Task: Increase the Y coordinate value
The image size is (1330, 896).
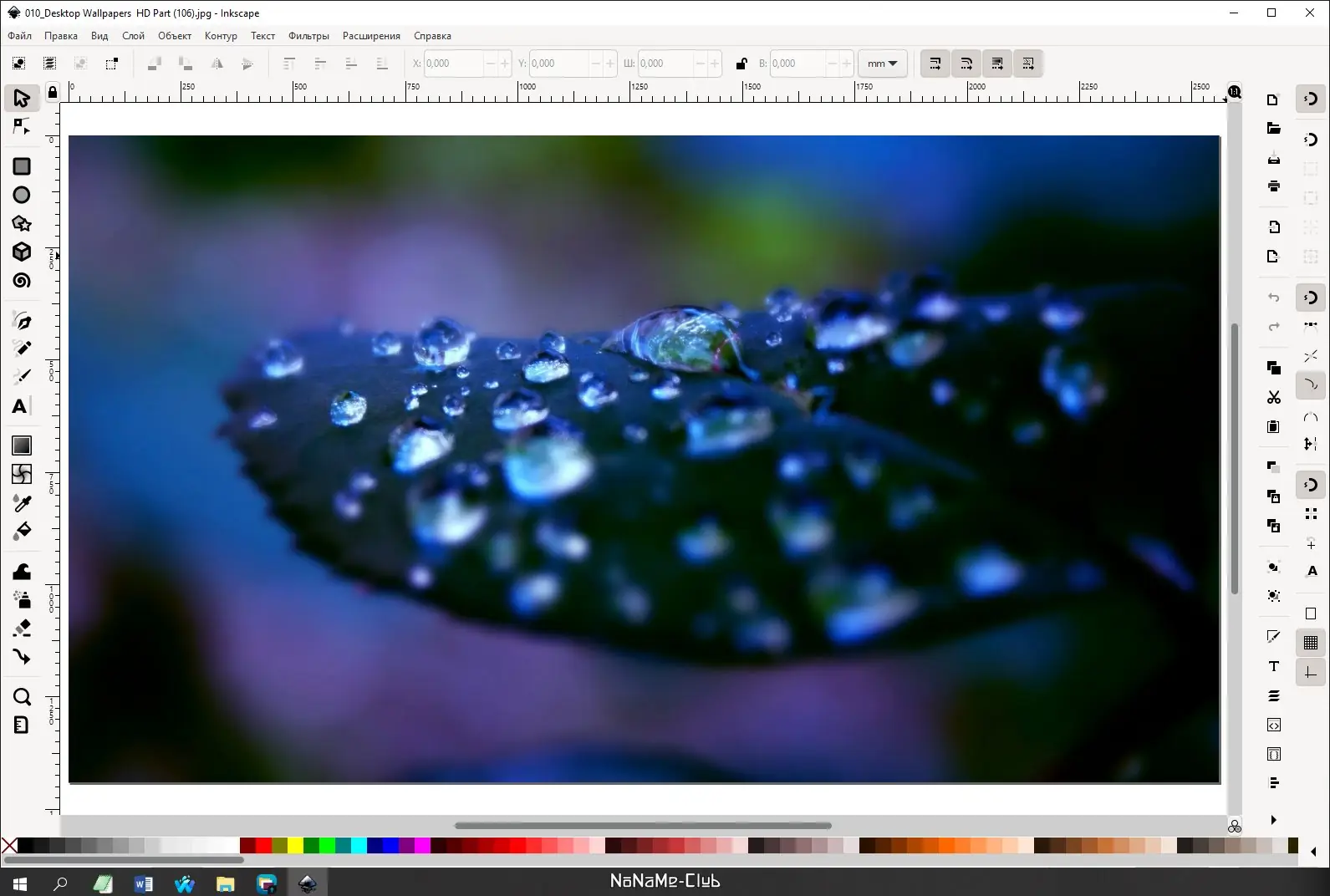Action: coord(609,64)
